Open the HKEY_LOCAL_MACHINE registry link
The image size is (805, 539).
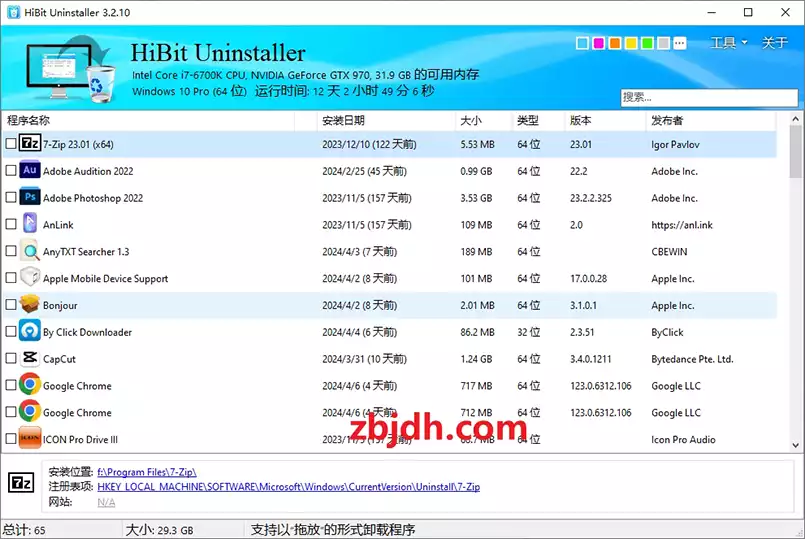289,487
